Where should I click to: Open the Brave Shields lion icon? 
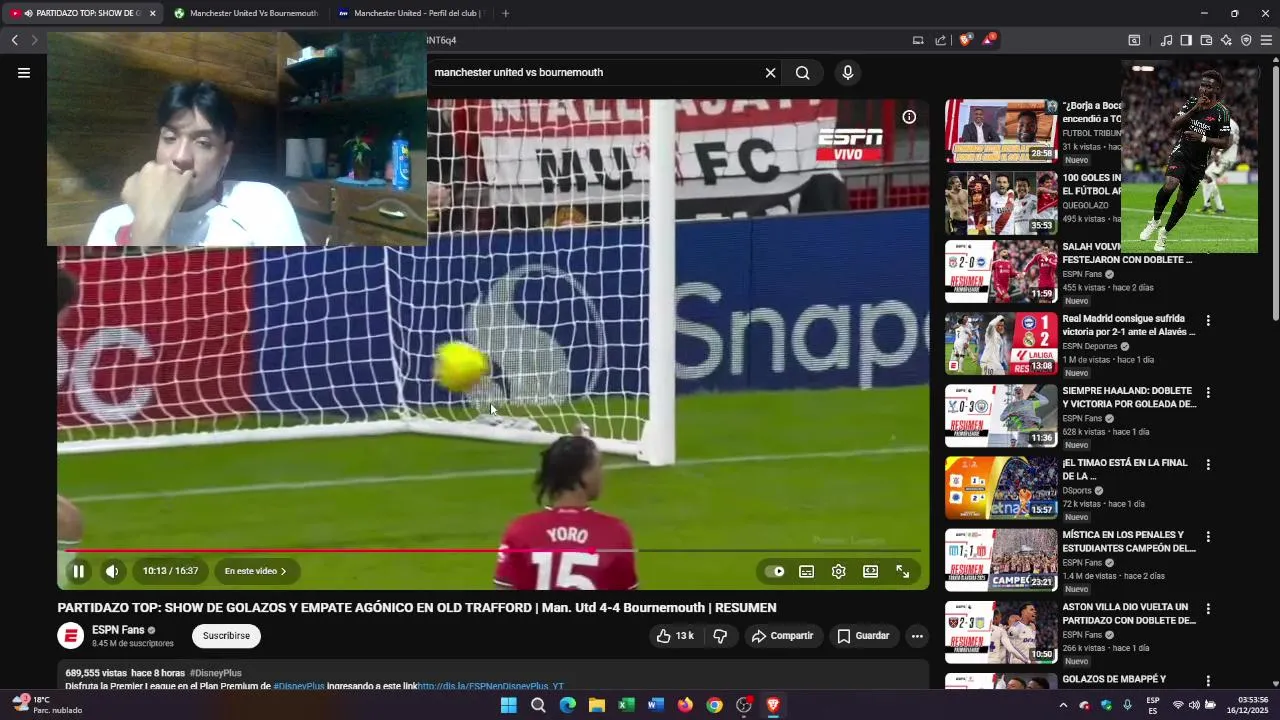(x=965, y=40)
